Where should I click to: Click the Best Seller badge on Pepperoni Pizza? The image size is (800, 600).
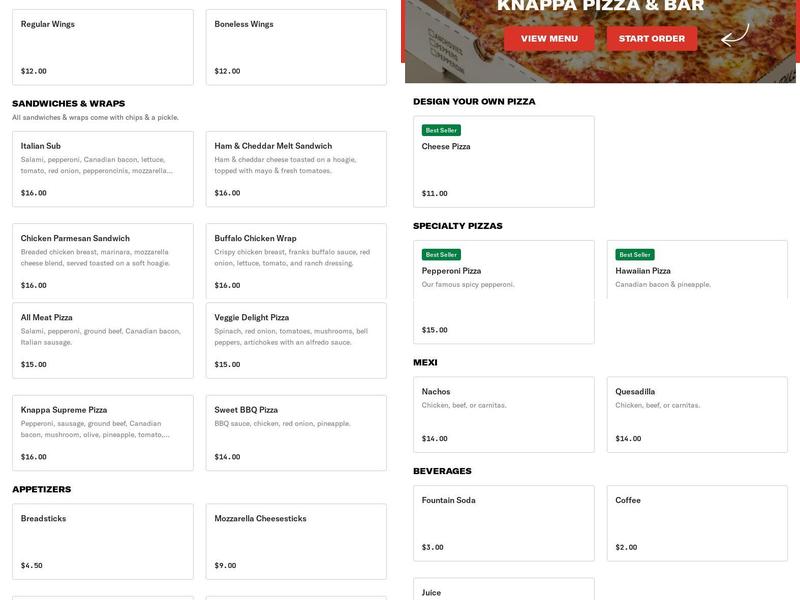(x=440, y=254)
